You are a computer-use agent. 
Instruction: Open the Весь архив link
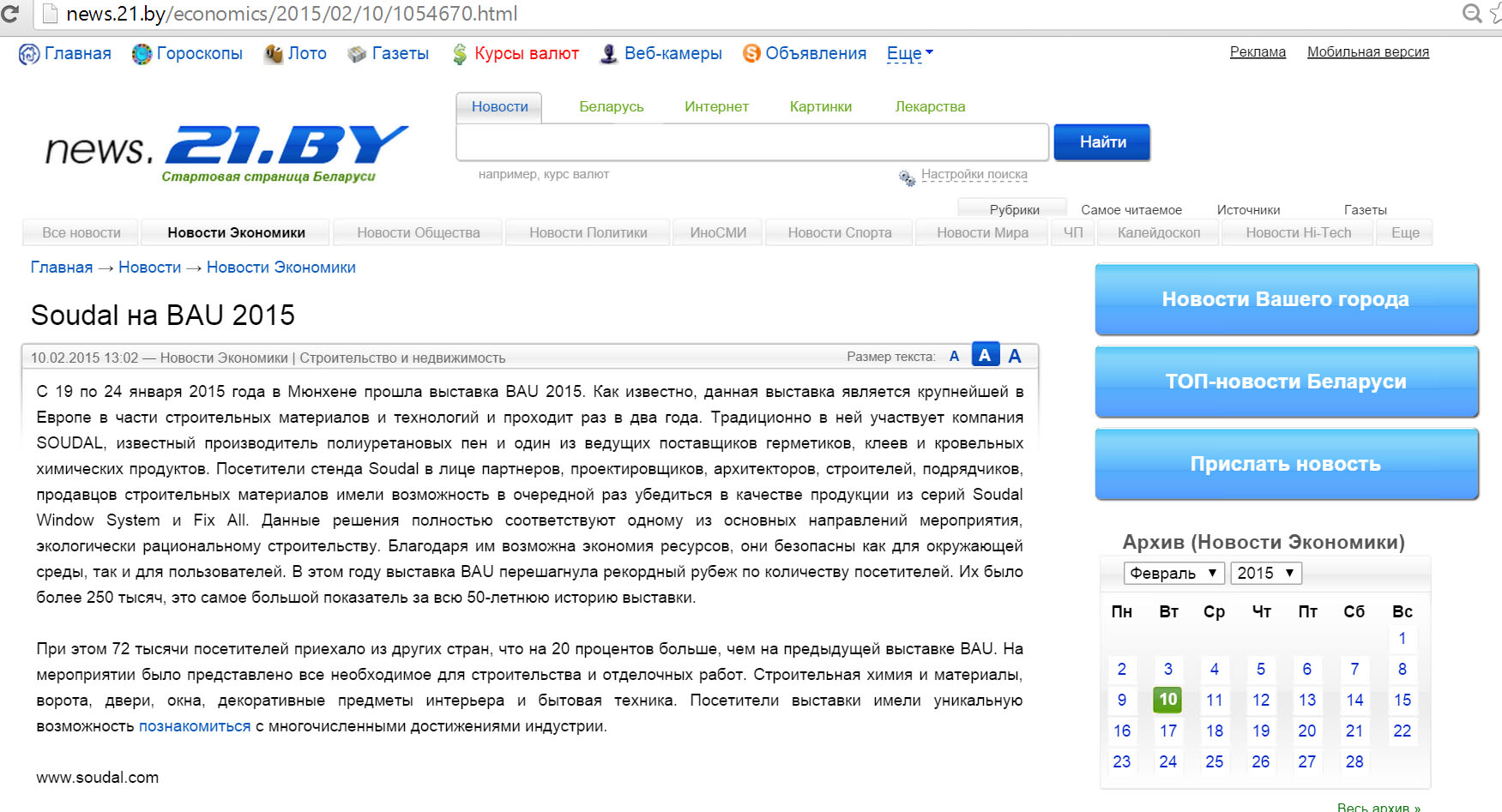1378,807
